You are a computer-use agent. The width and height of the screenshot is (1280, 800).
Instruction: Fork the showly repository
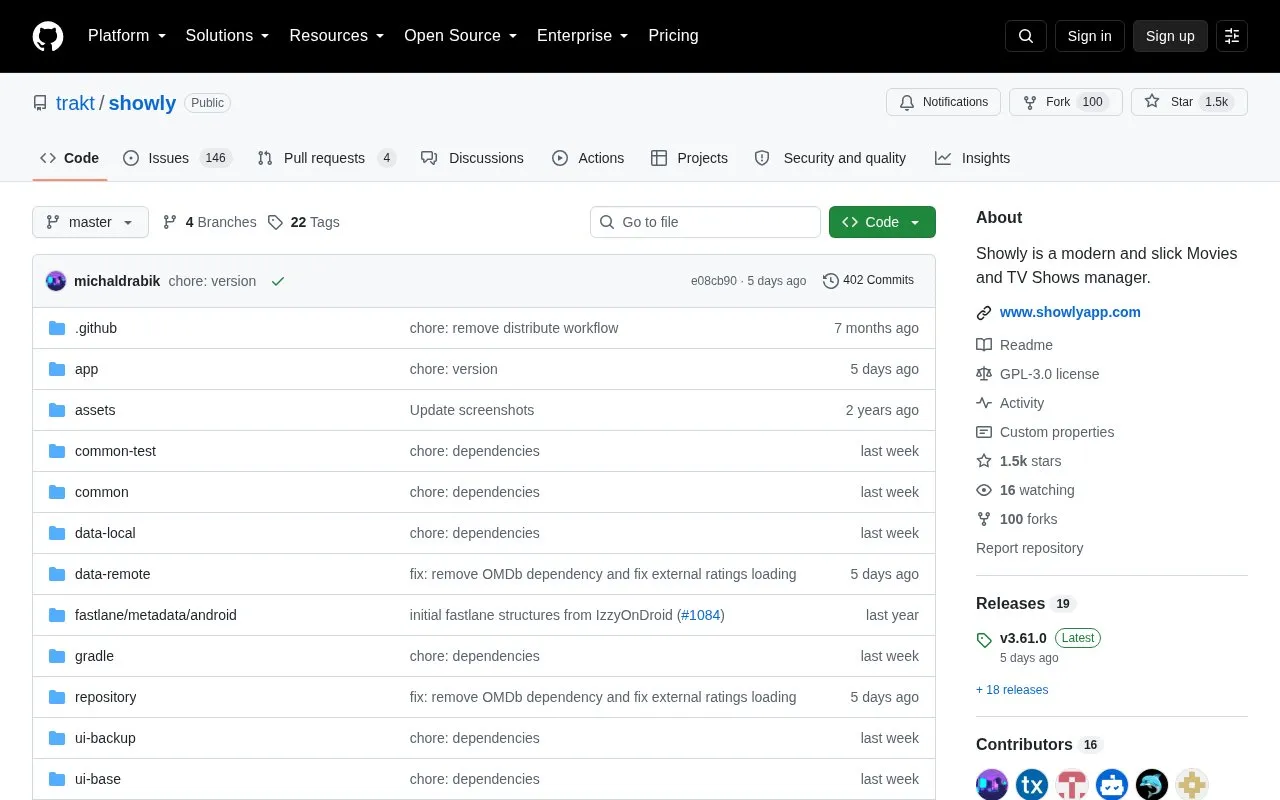(x=1066, y=102)
